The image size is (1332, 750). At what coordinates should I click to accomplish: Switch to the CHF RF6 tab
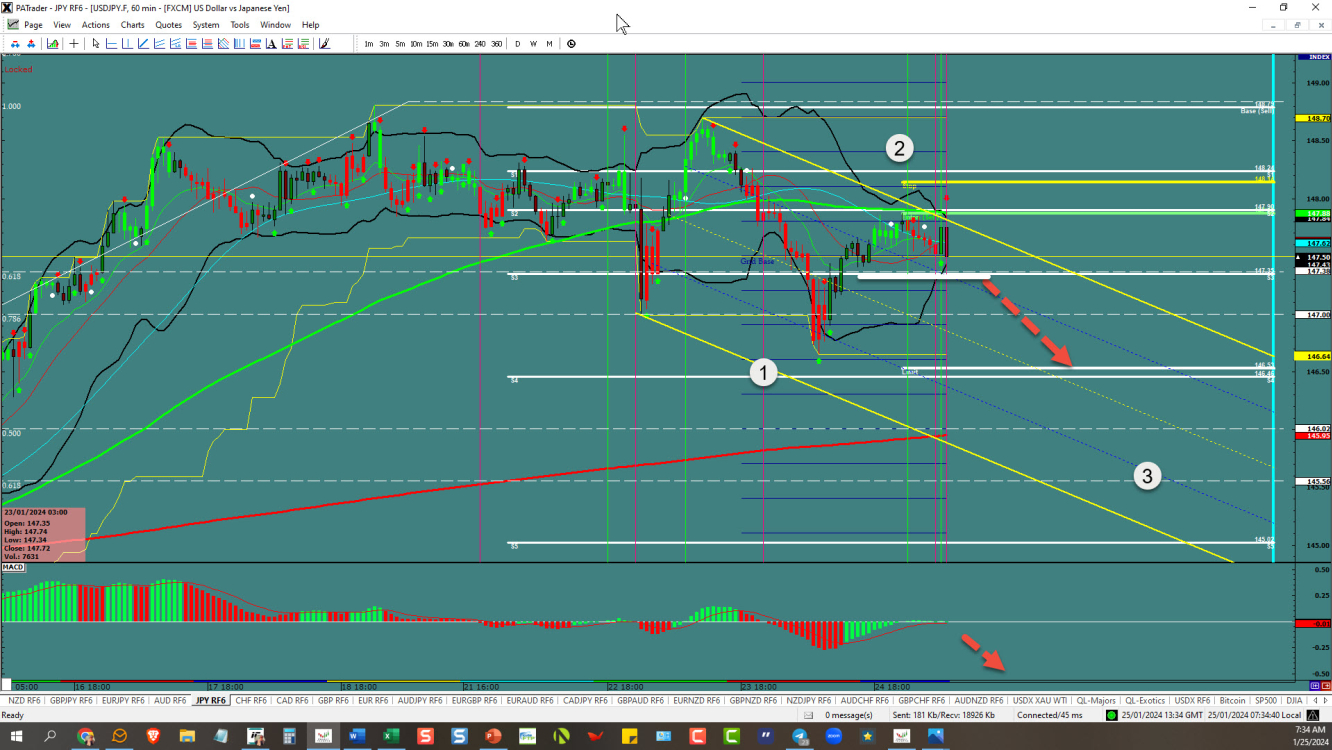click(x=251, y=700)
